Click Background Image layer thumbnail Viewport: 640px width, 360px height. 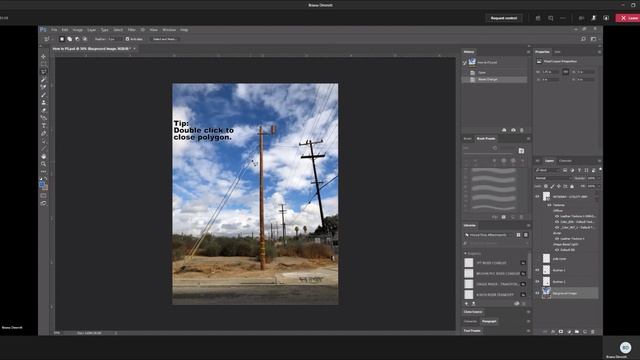546,293
